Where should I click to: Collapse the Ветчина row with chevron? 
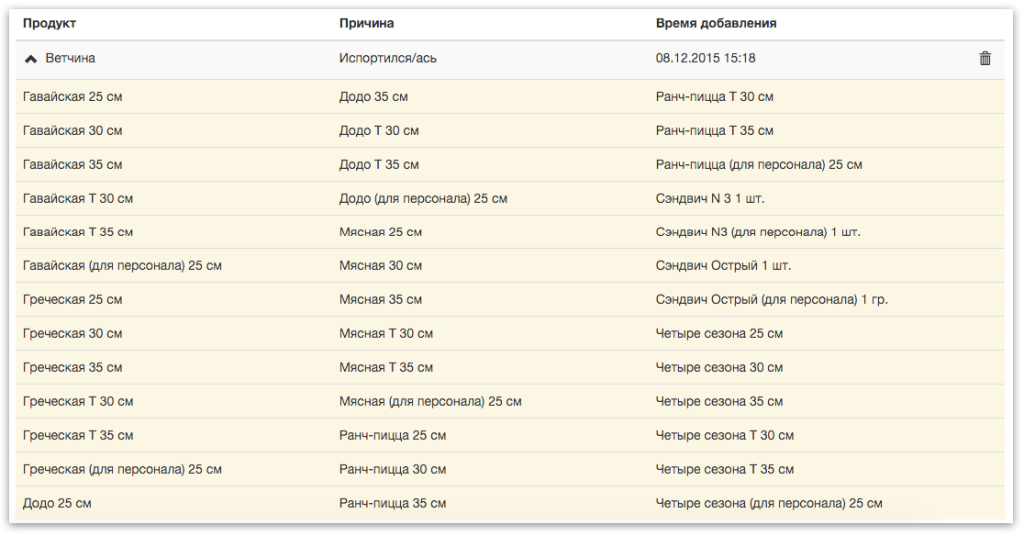coord(30,59)
